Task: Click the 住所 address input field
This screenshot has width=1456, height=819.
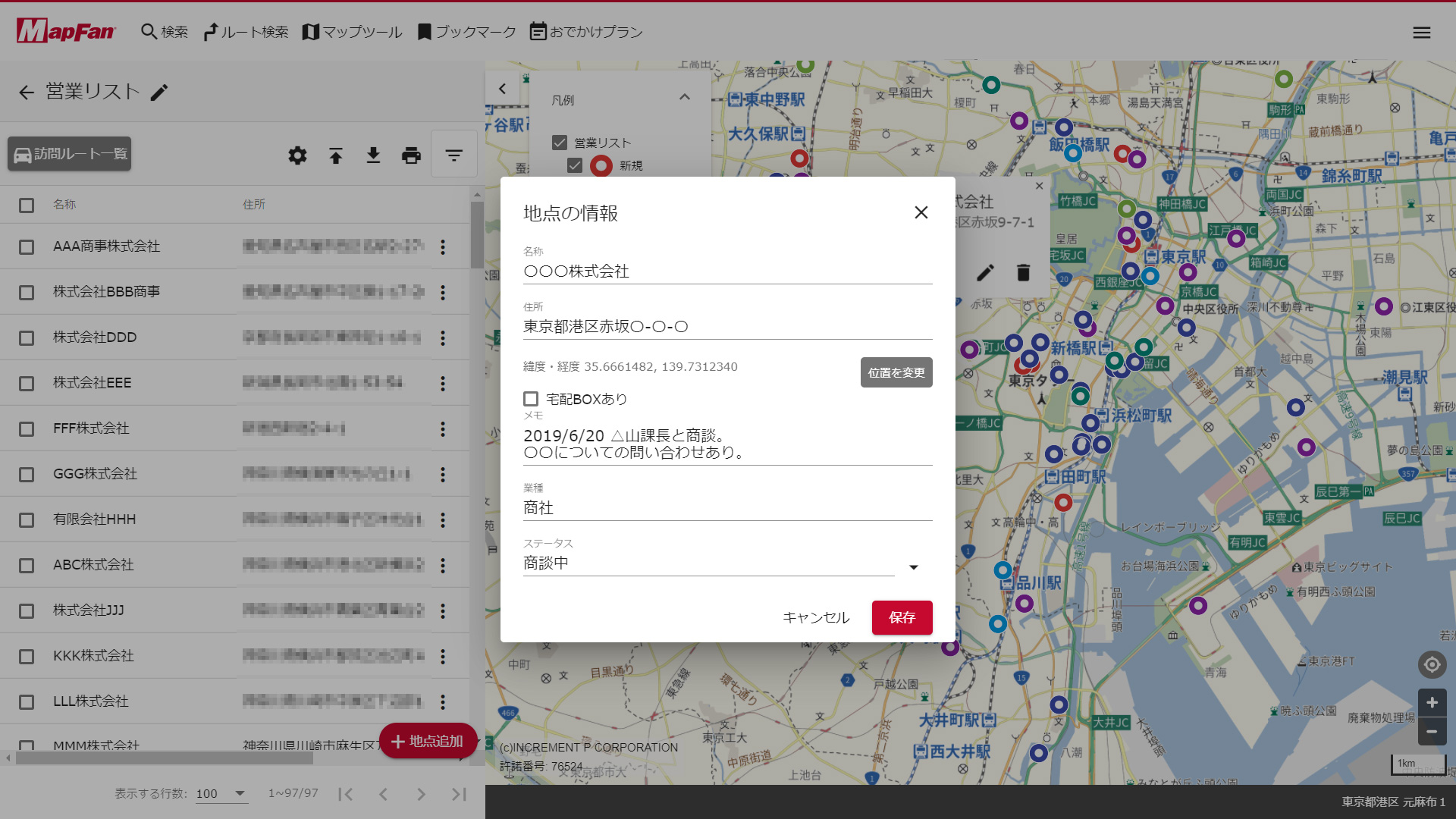Action: [x=728, y=327]
